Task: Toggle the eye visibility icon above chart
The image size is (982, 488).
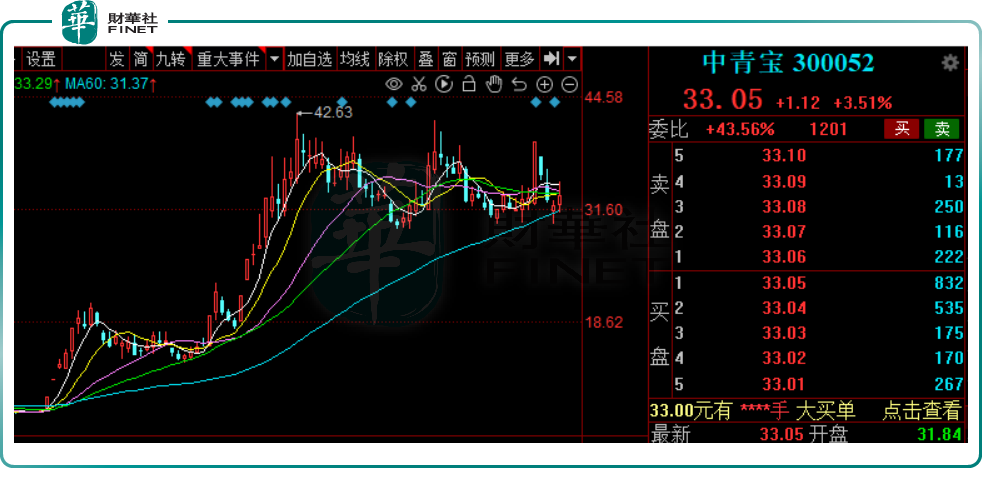Action: (395, 84)
